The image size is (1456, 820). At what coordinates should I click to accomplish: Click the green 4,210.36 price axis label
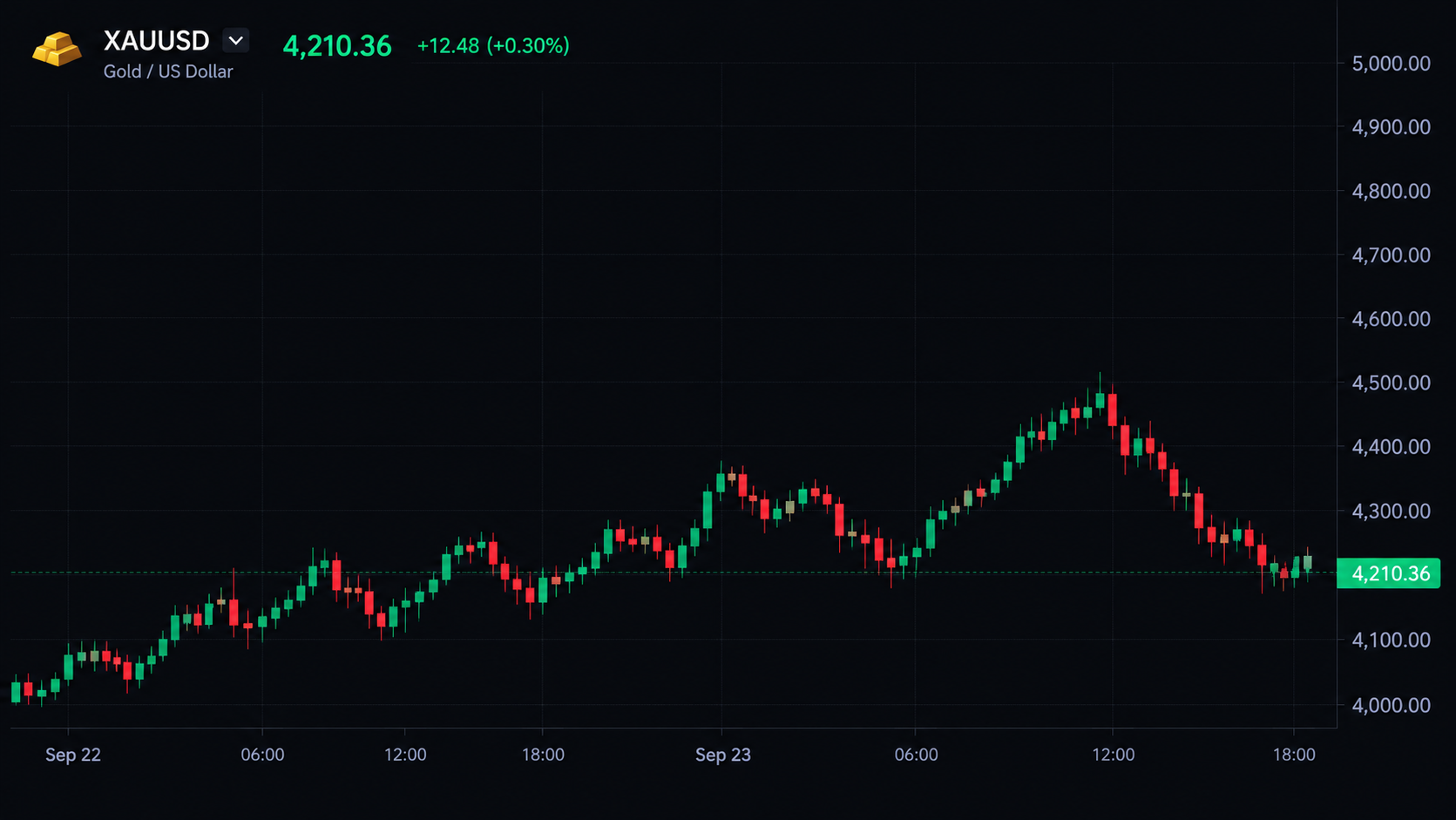pyautogui.click(x=1389, y=573)
